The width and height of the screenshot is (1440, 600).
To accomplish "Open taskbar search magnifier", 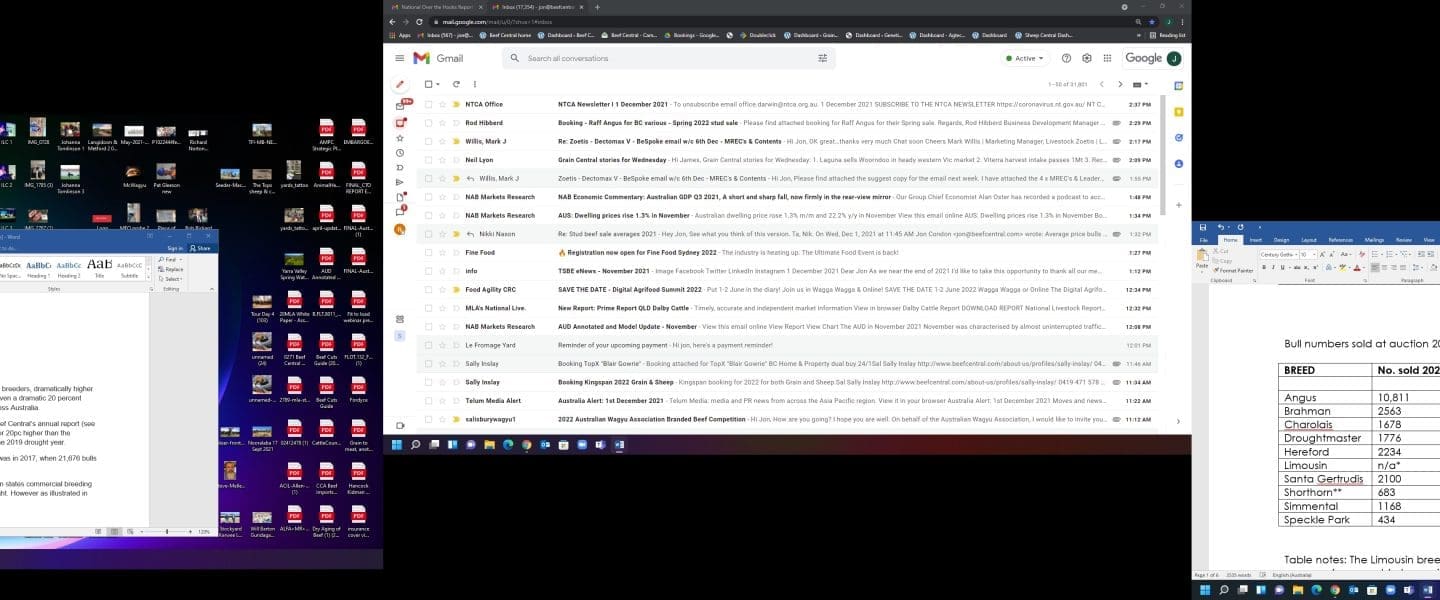I will (415, 444).
